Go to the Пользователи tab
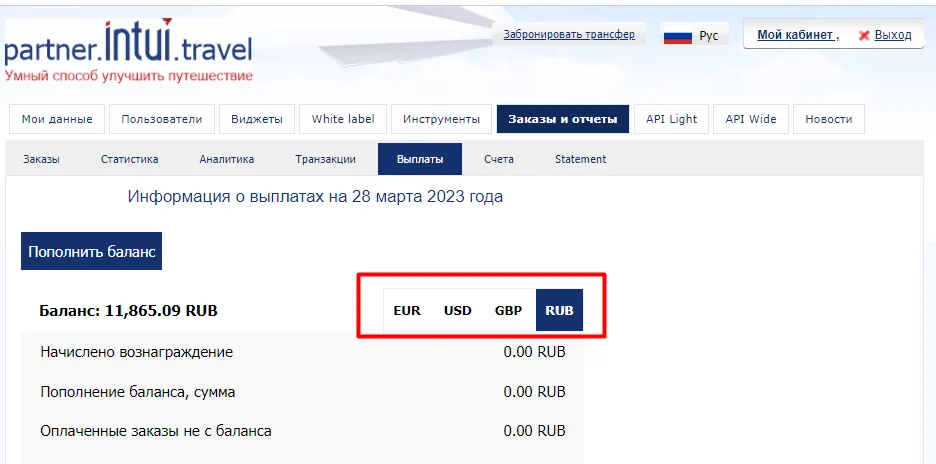936x464 pixels. point(161,119)
